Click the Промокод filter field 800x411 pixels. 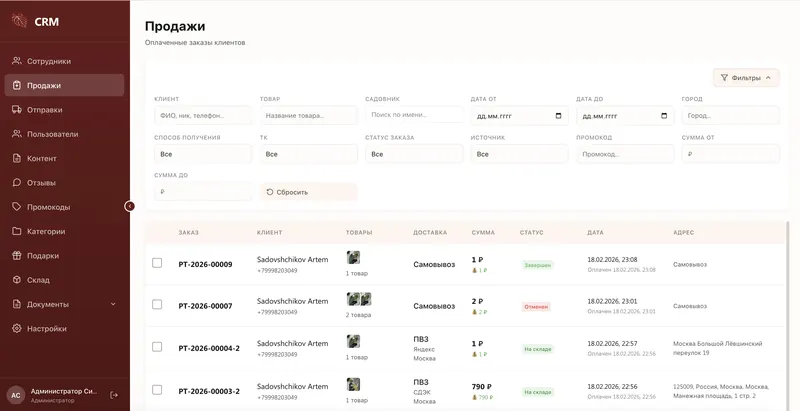pos(624,154)
